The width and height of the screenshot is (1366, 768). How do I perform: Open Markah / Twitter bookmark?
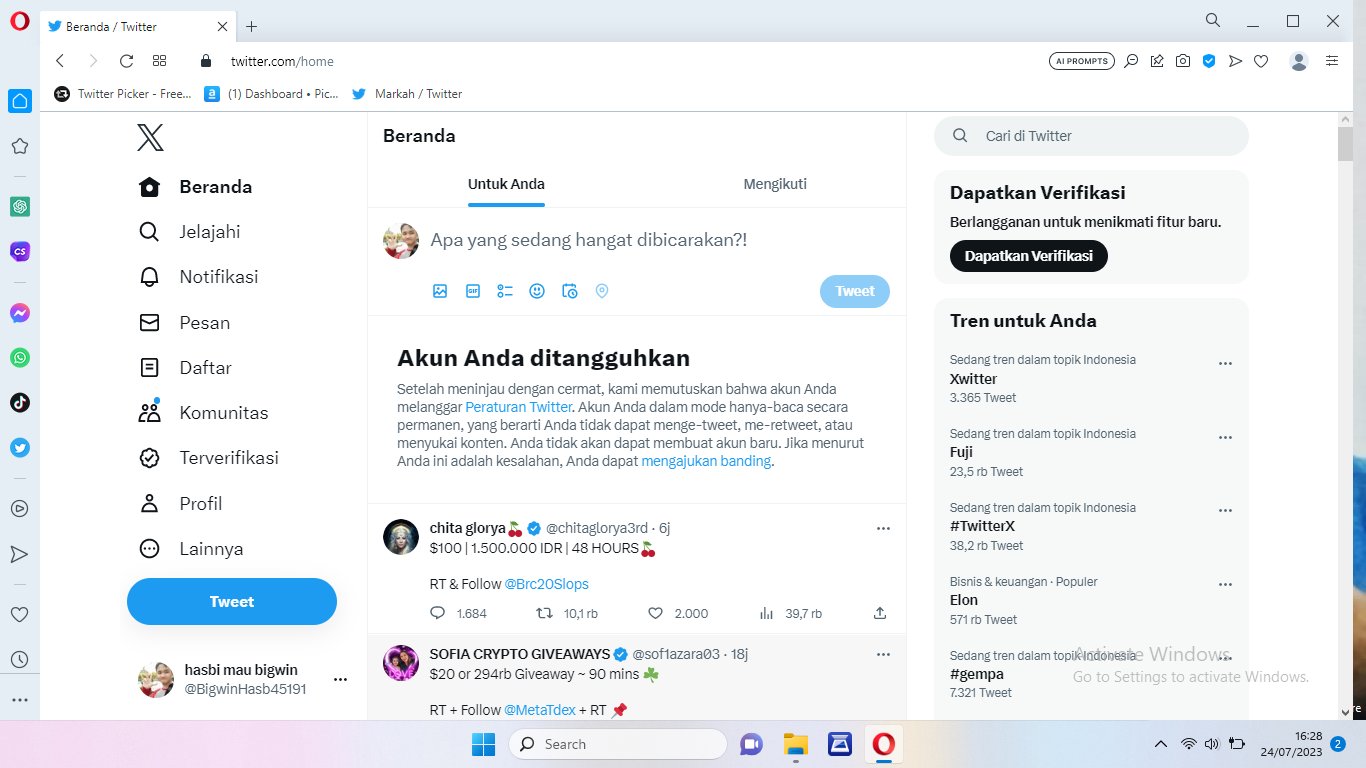pos(407,94)
